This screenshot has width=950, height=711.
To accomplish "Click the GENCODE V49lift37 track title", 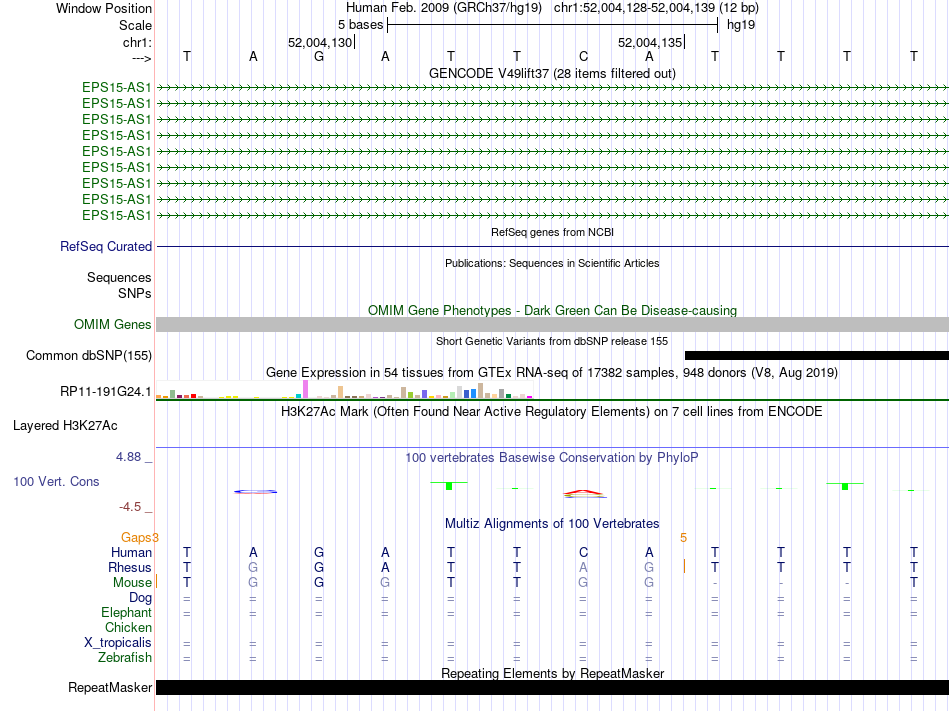I will coord(552,73).
